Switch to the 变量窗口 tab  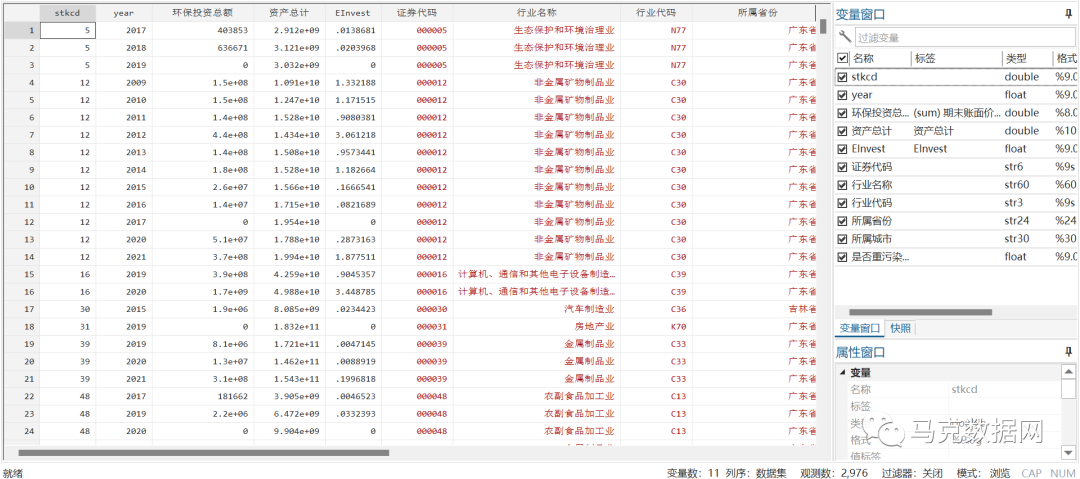coord(859,328)
